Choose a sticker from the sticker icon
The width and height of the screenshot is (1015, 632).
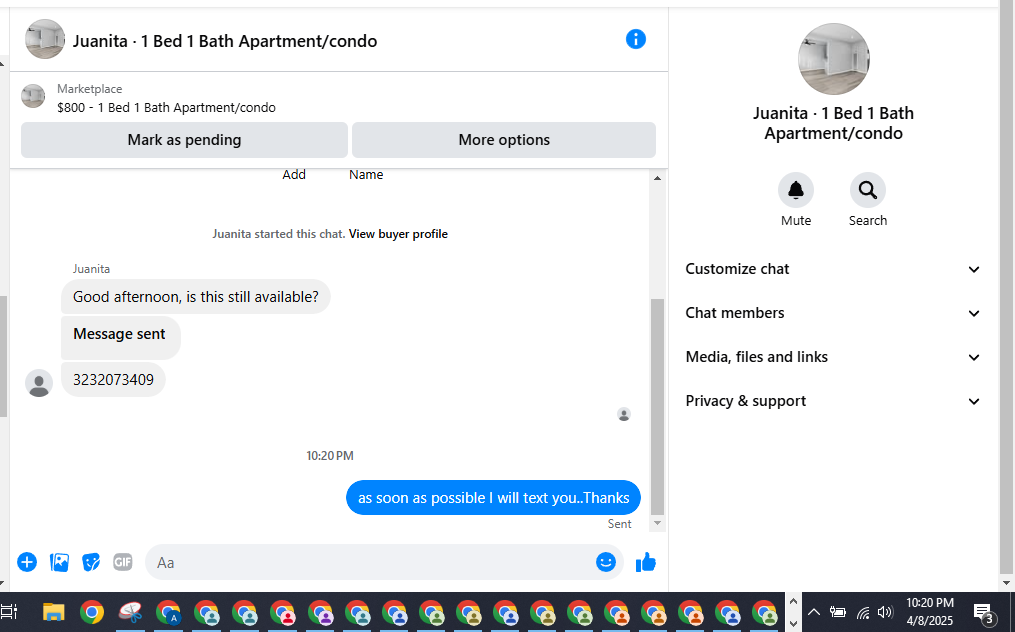coord(91,562)
